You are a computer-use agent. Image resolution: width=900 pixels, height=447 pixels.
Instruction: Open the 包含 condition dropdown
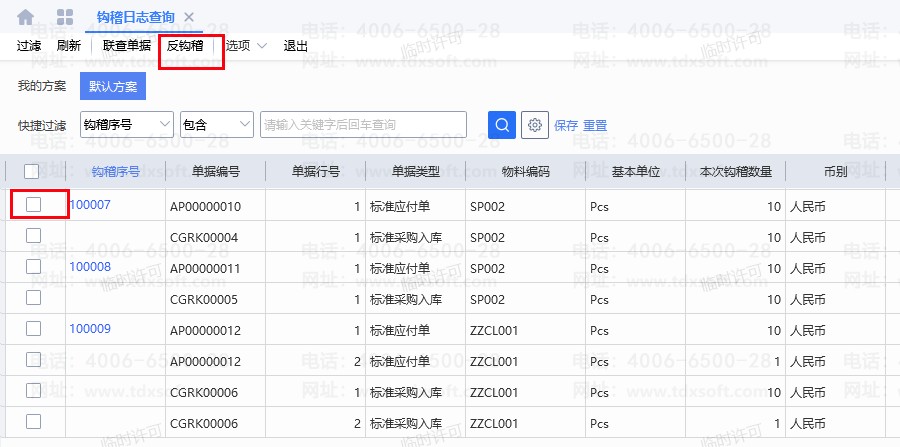[216, 125]
